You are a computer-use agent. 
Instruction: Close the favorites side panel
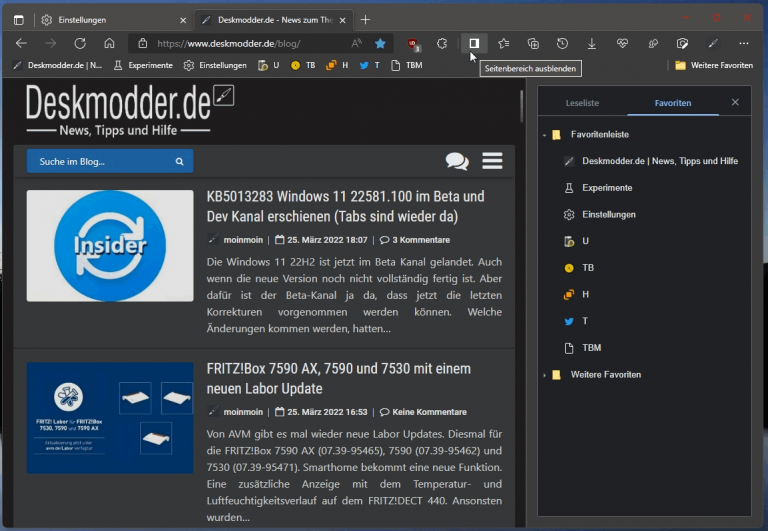(735, 103)
